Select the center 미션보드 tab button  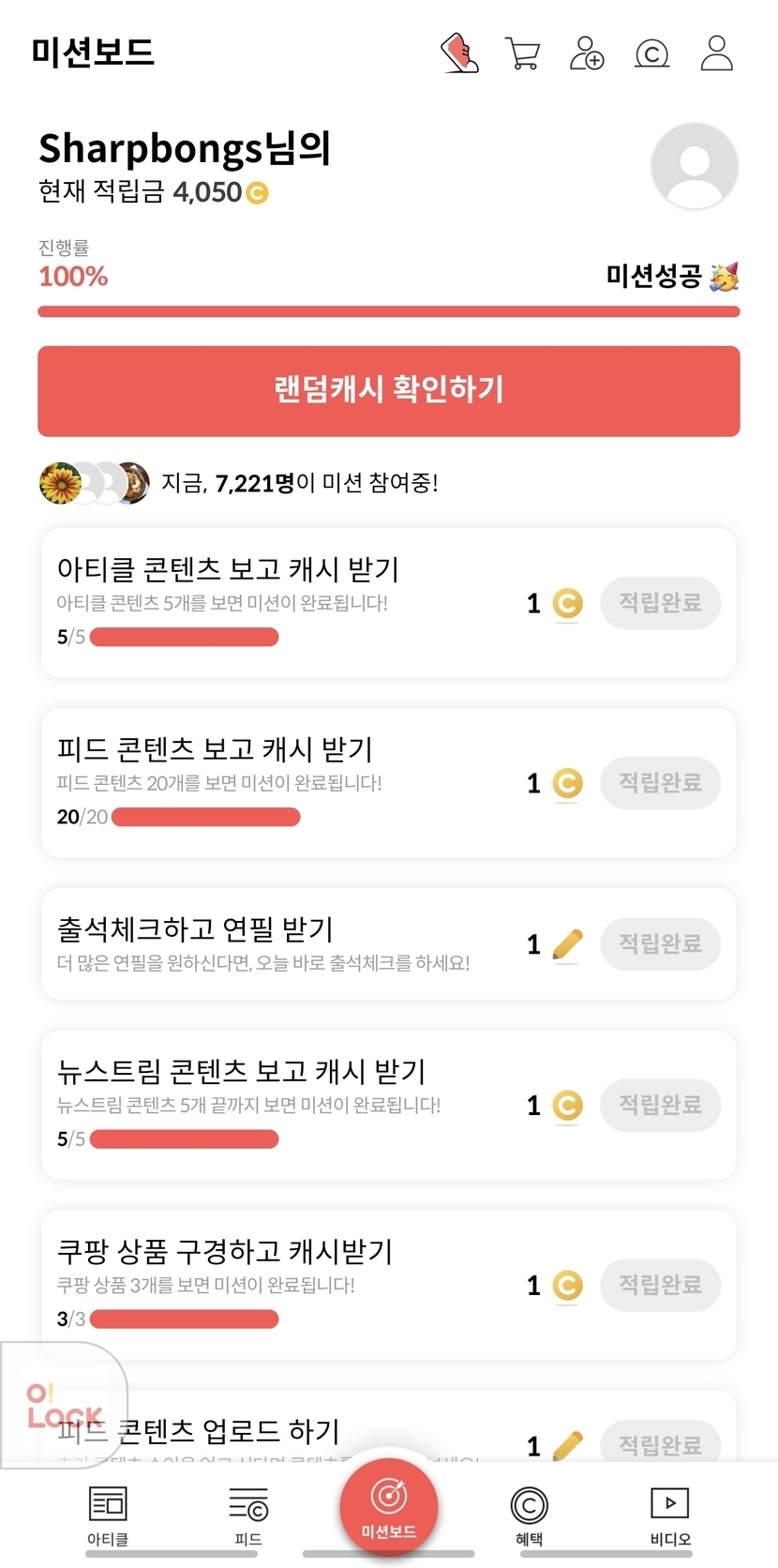(x=389, y=1506)
